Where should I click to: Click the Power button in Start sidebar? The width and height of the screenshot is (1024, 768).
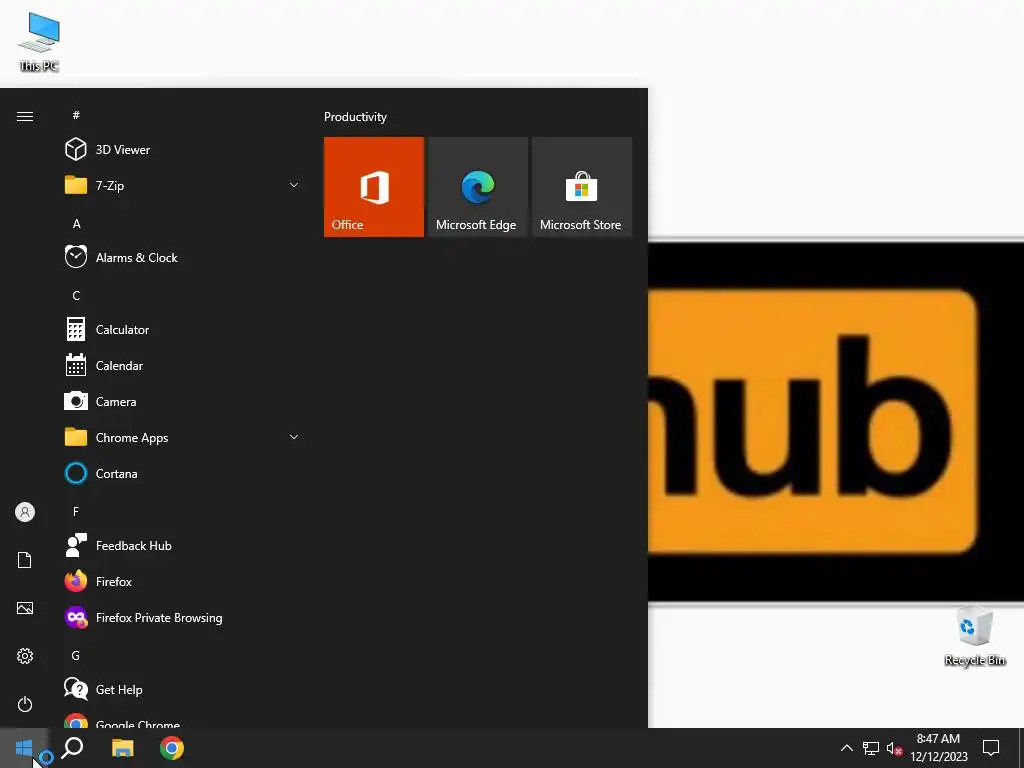tap(25, 704)
